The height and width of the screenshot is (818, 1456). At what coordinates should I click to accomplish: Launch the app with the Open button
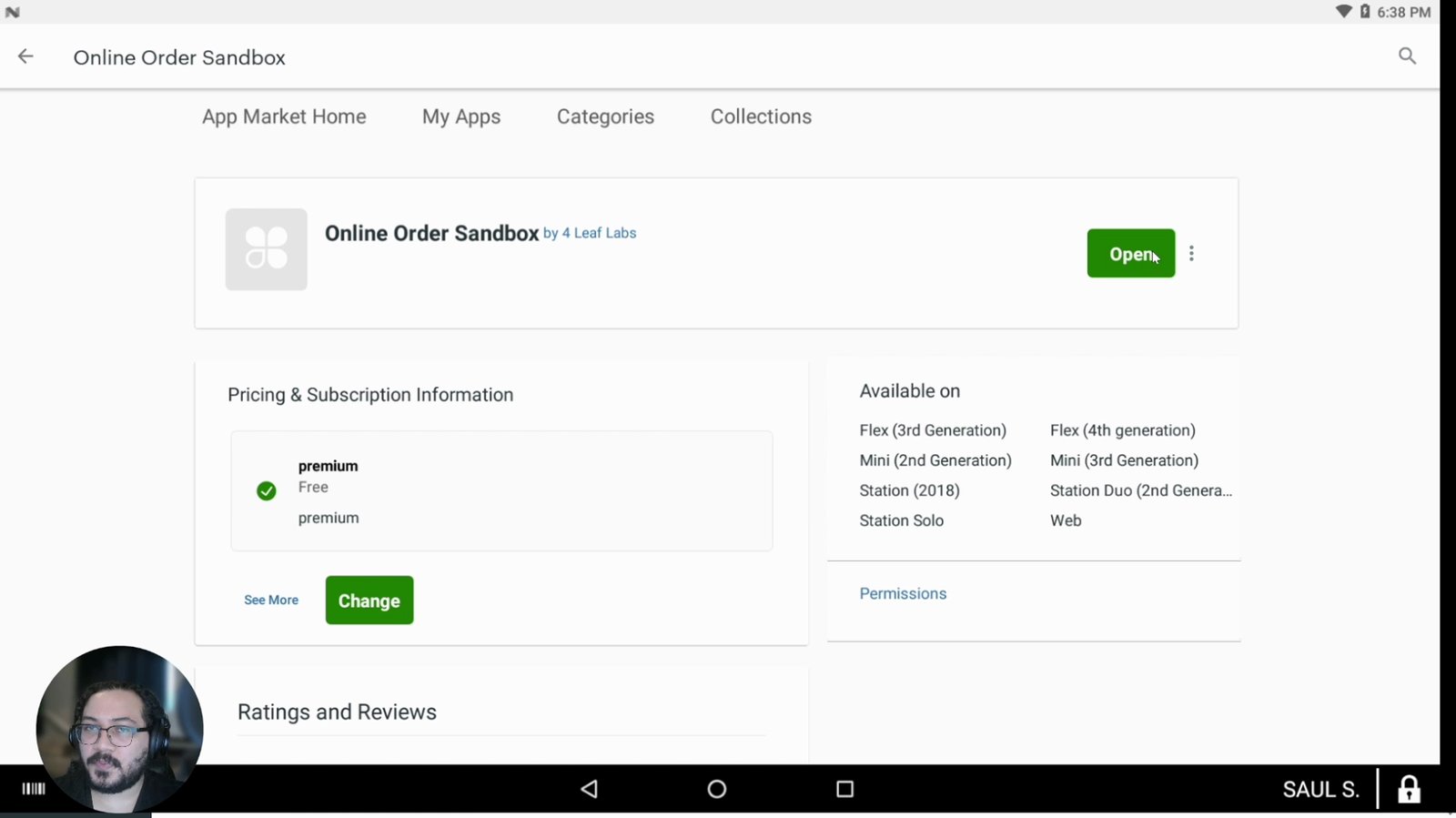click(1131, 254)
